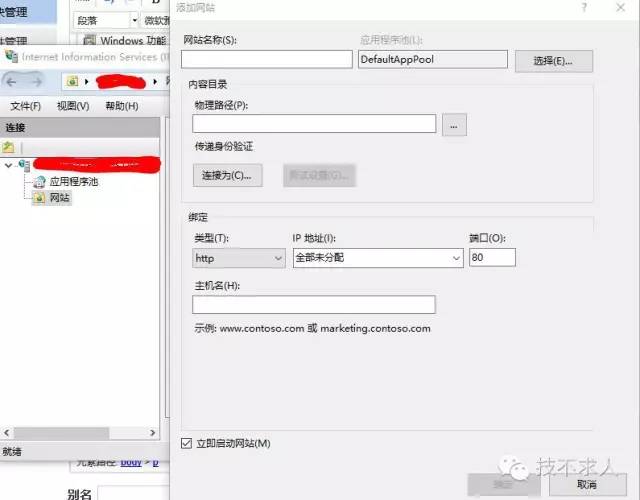Open the IP 地址 全部未分配 dropdown
The image size is (640, 500).
pos(378,258)
